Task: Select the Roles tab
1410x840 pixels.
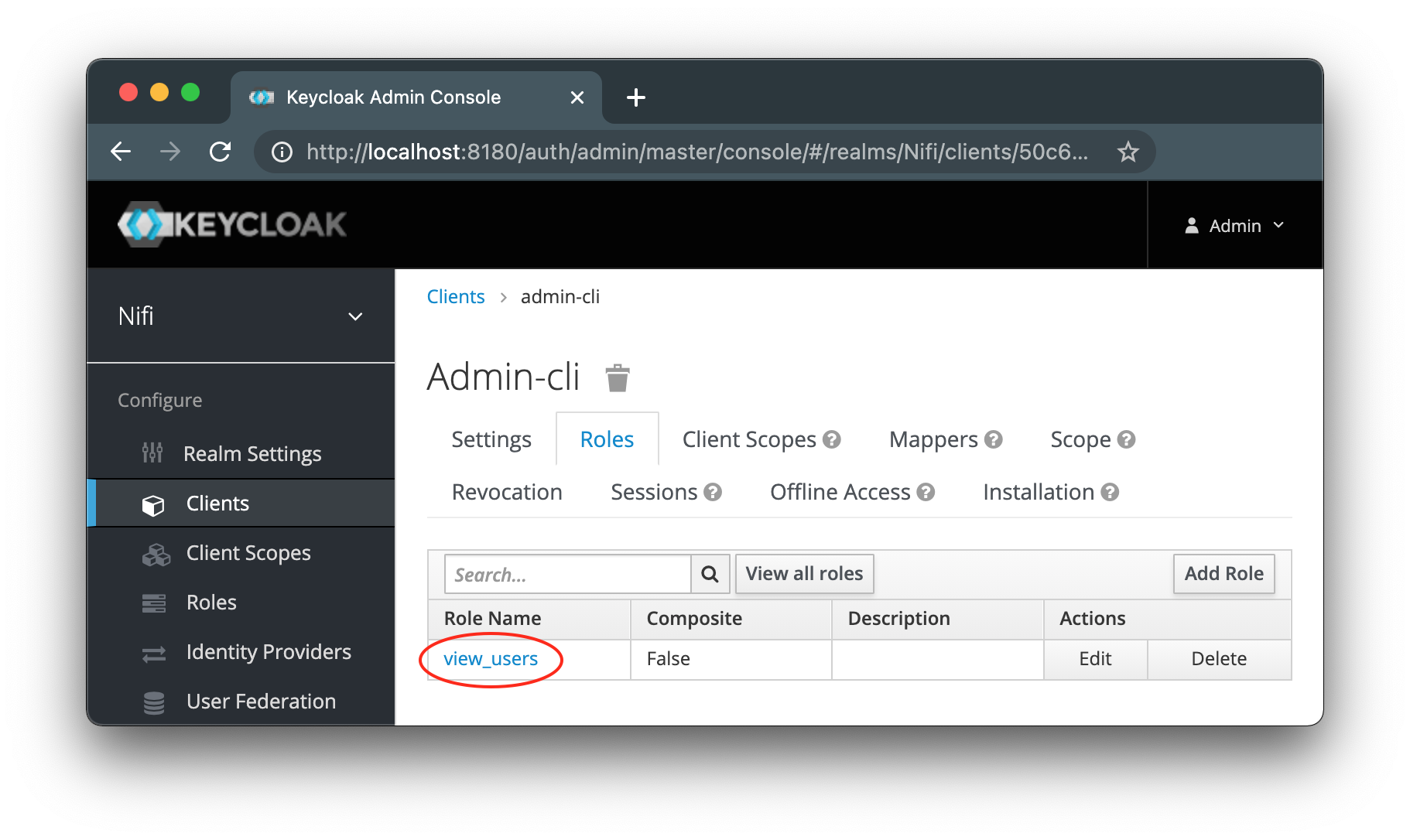Action: (x=607, y=439)
